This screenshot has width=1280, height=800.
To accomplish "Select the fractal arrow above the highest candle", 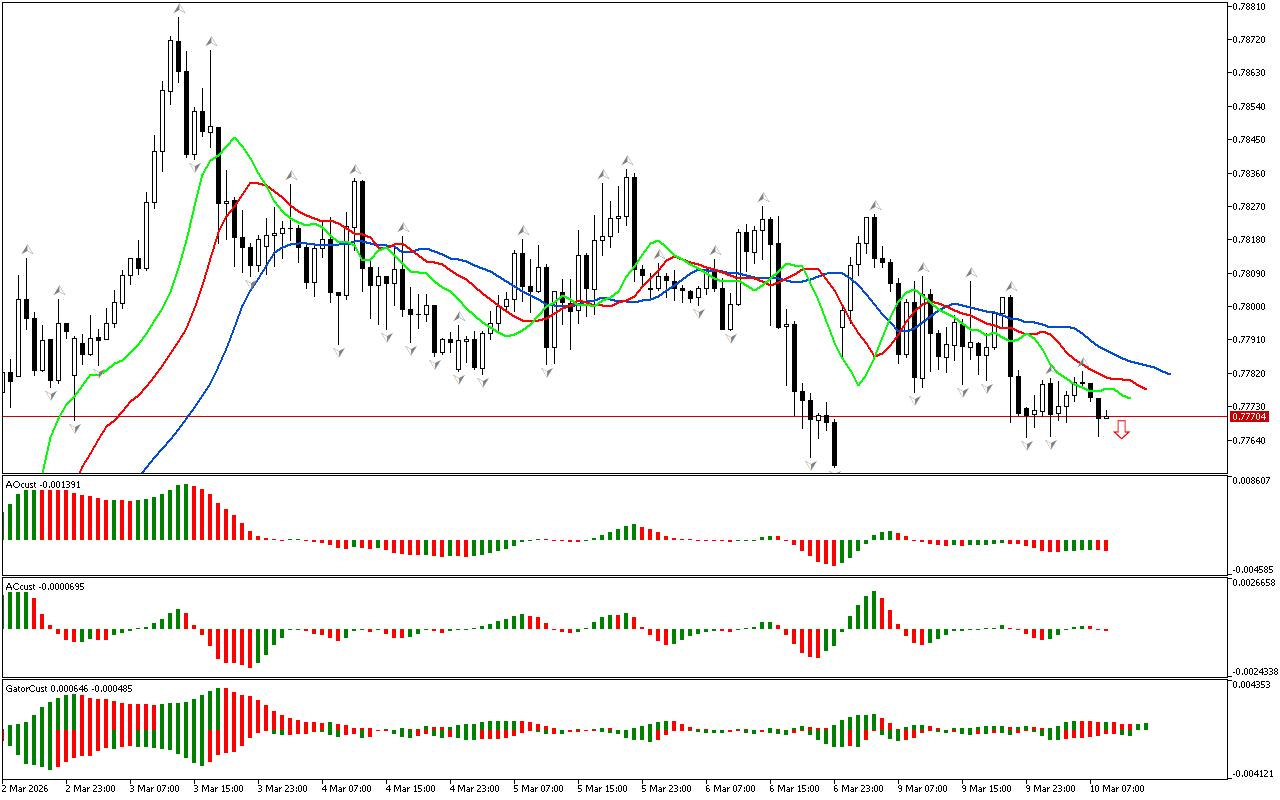I will (178, 10).
